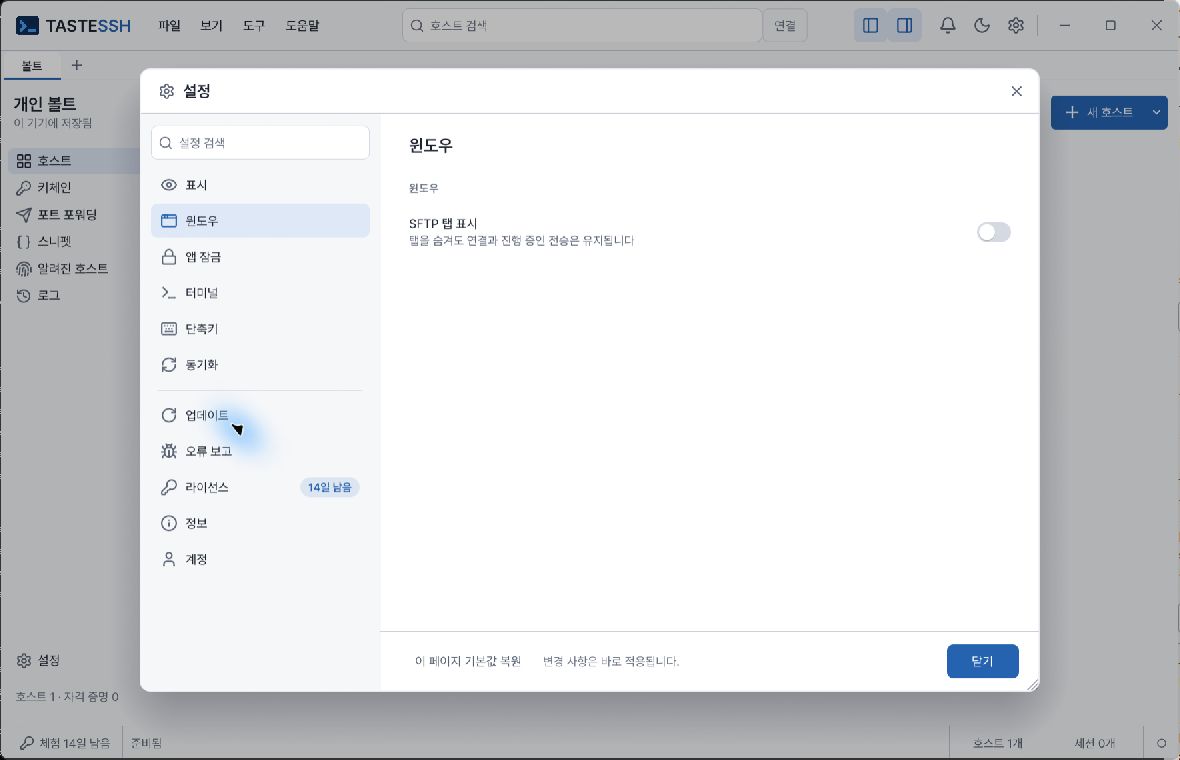
Task: Open 로그 in the vault sidebar
Action: (x=74, y=296)
